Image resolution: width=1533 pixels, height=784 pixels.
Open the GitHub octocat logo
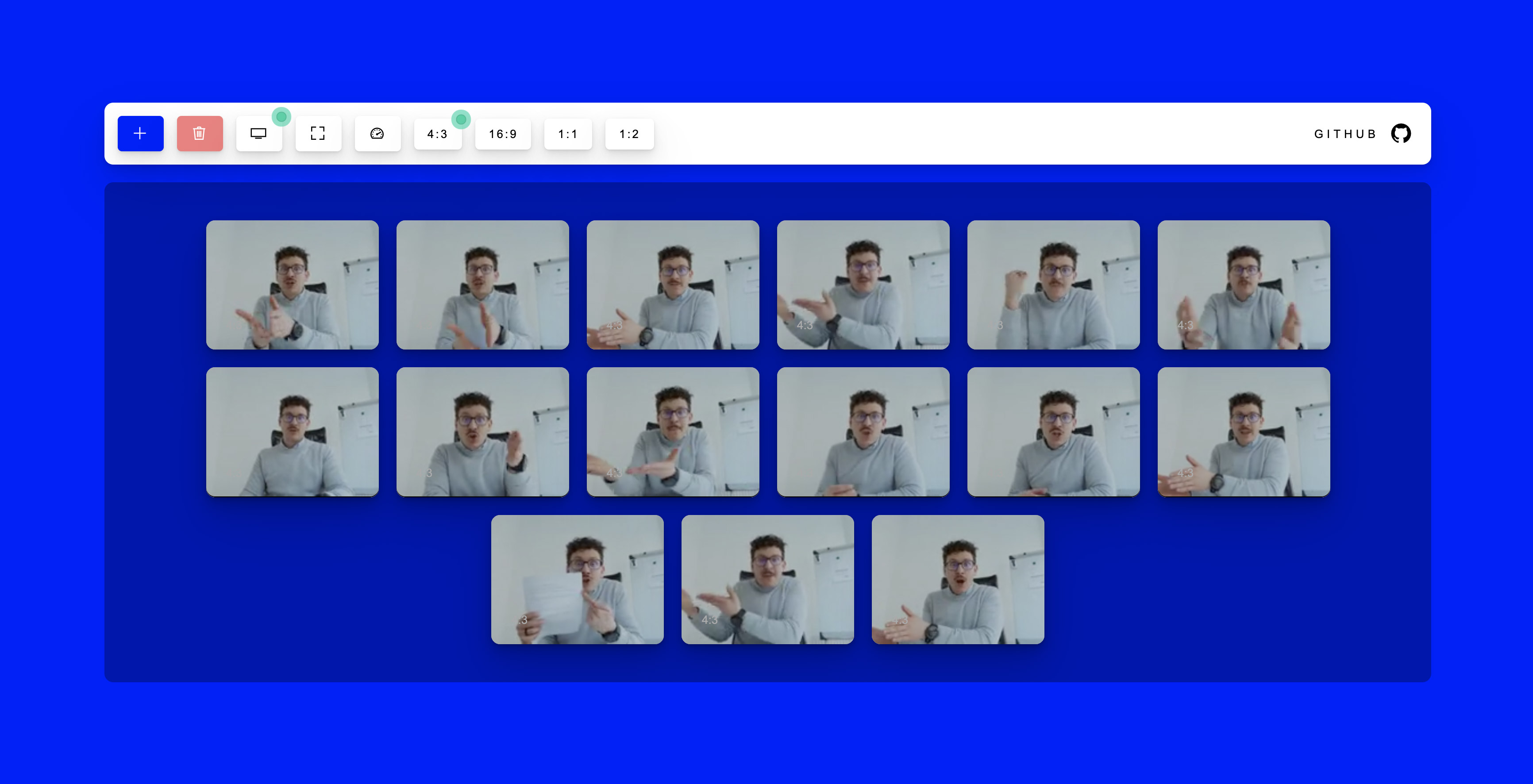(x=1400, y=133)
